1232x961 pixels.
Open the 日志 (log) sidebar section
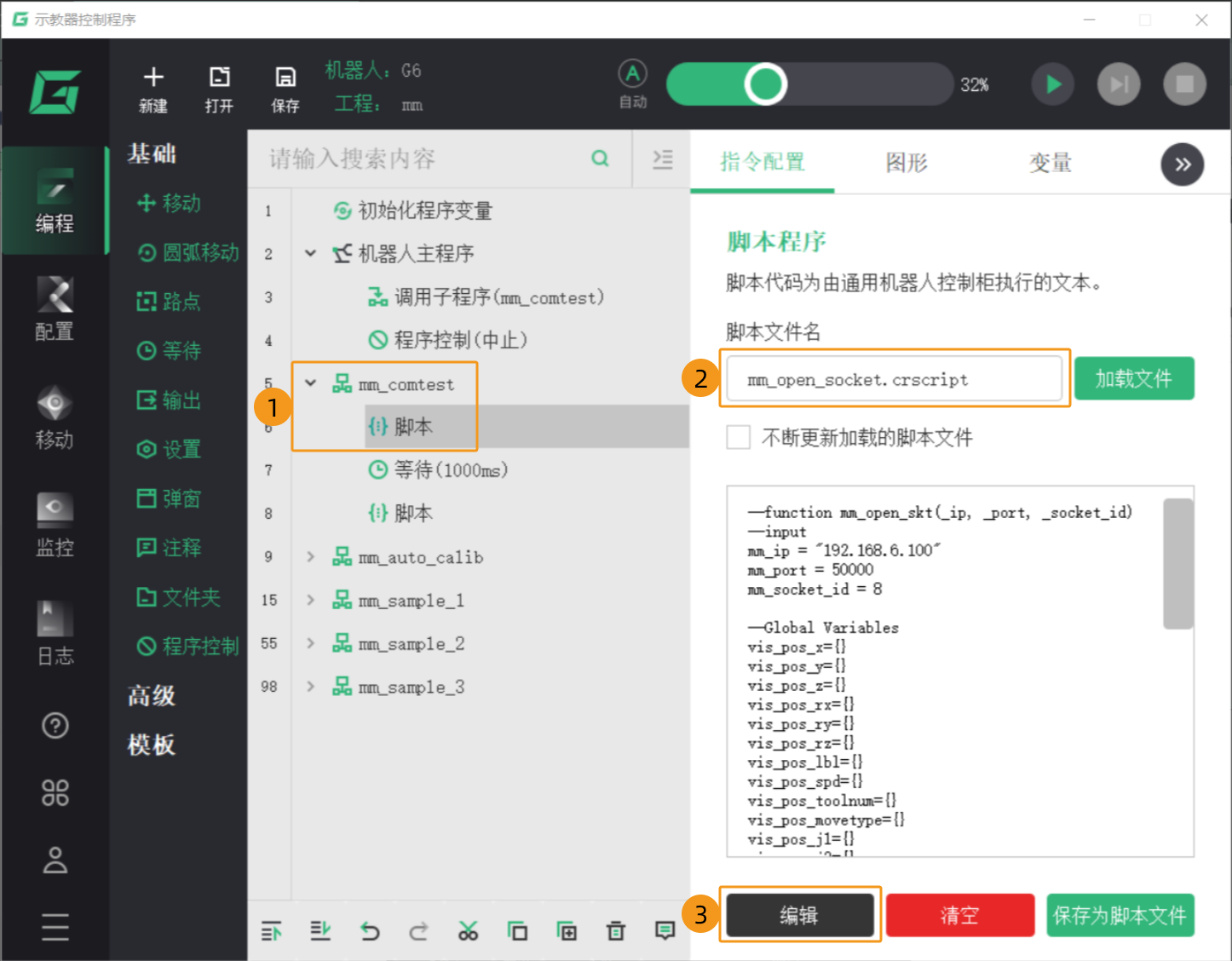[55, 633]
